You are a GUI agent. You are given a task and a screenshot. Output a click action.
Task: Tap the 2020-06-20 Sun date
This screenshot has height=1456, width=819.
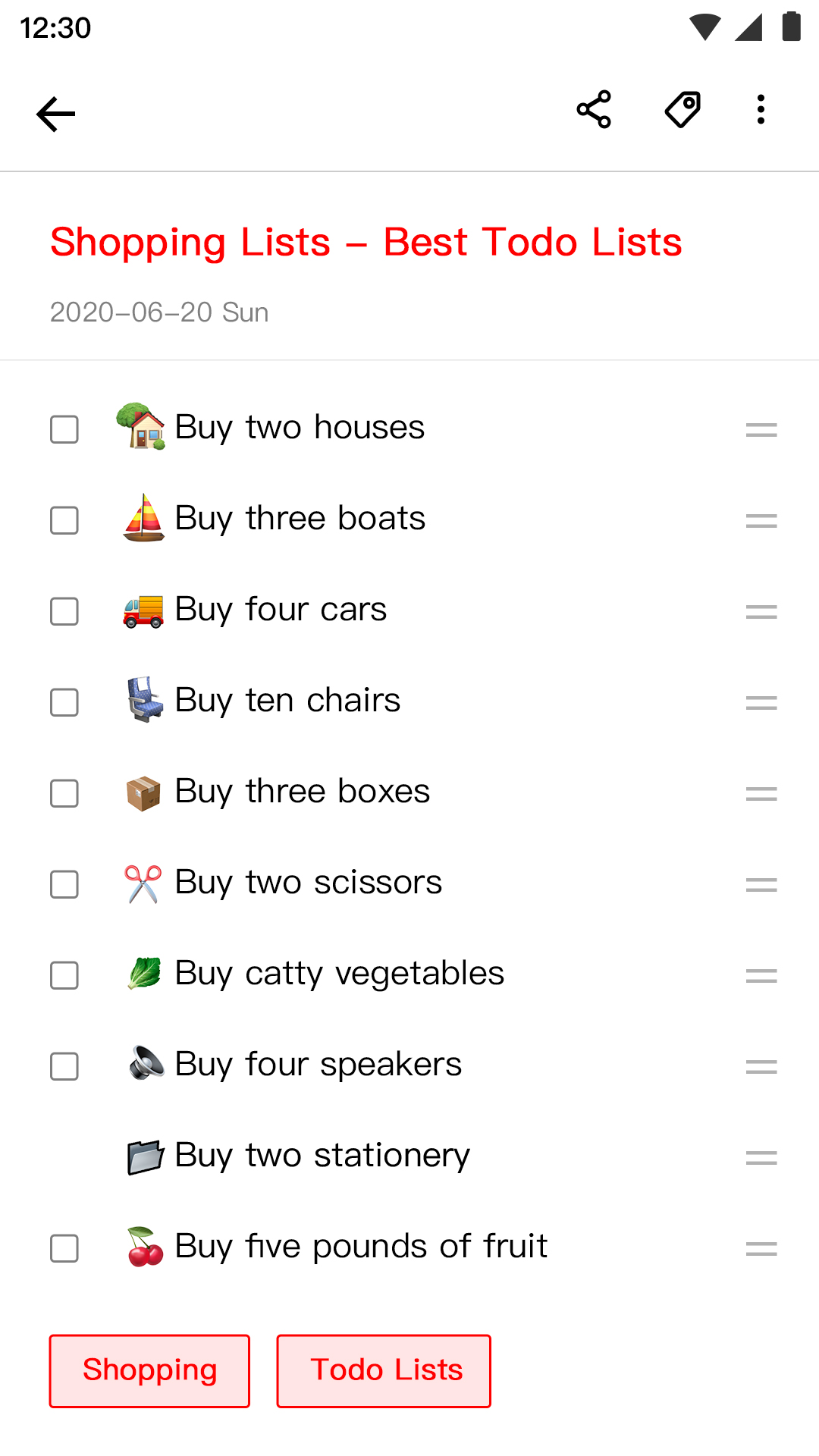click(159, 312)
